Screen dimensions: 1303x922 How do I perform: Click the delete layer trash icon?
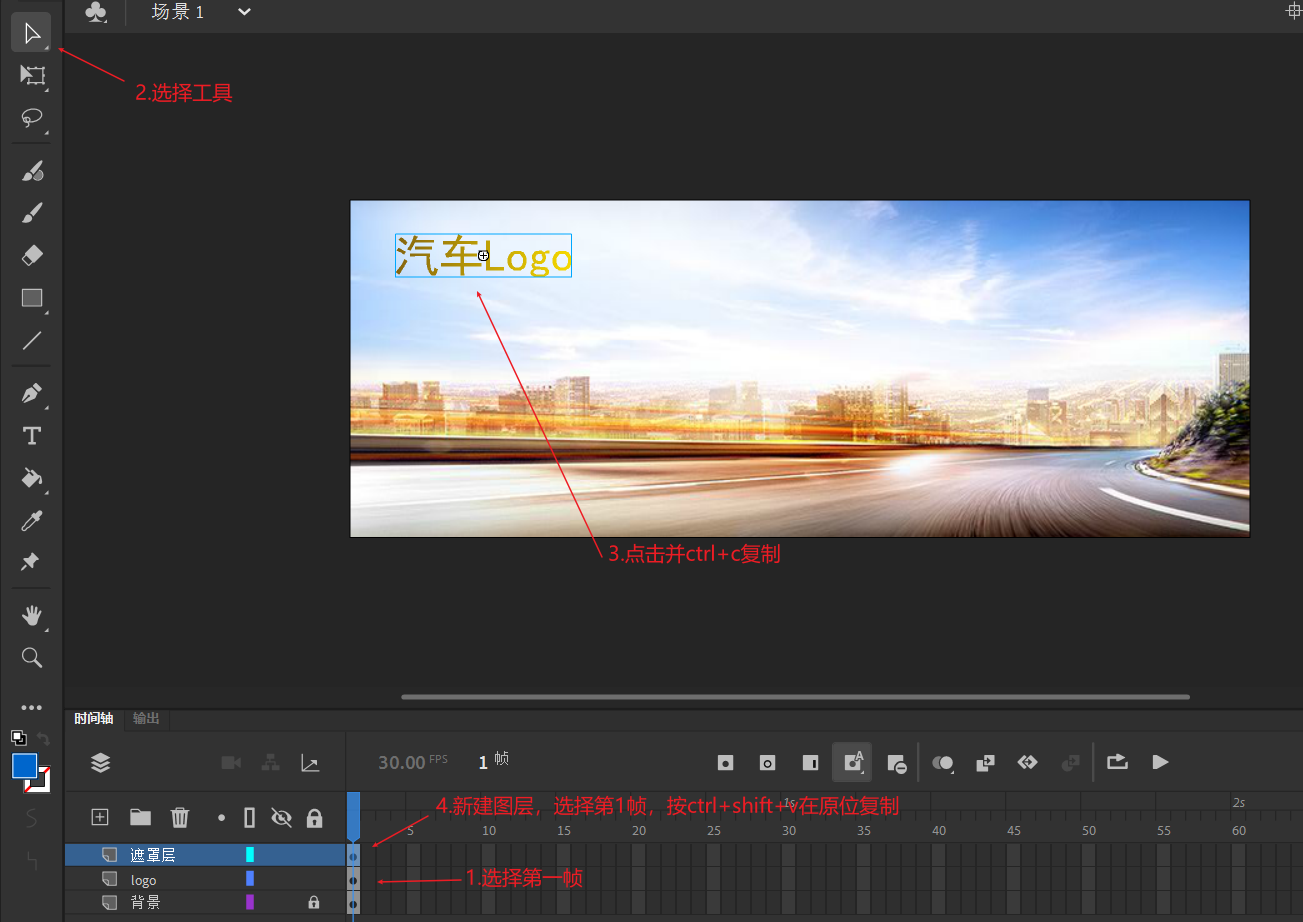(180, 817)
